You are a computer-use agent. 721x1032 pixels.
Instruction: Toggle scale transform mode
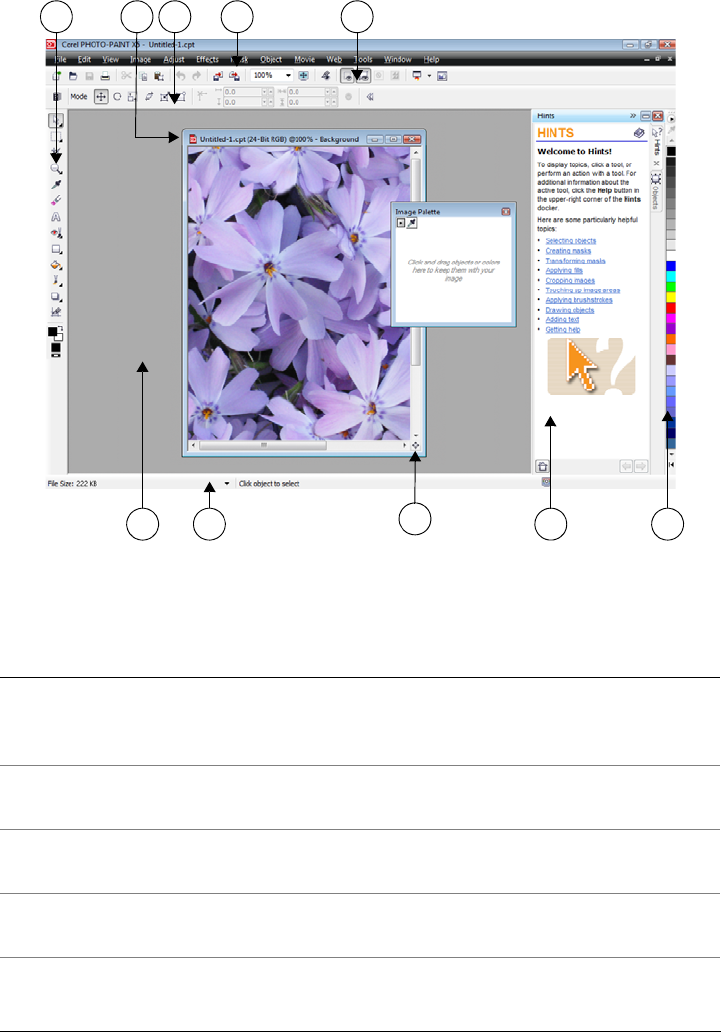tap(132, 97)
